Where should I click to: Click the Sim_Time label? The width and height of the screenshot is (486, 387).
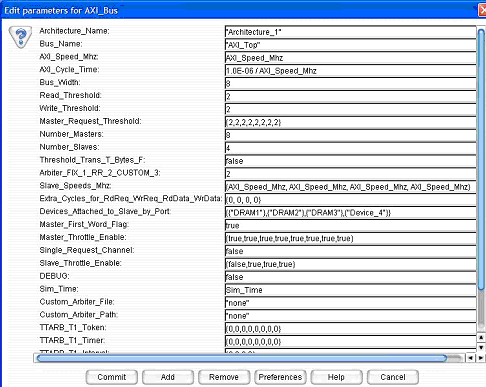(x=59, y=289)
